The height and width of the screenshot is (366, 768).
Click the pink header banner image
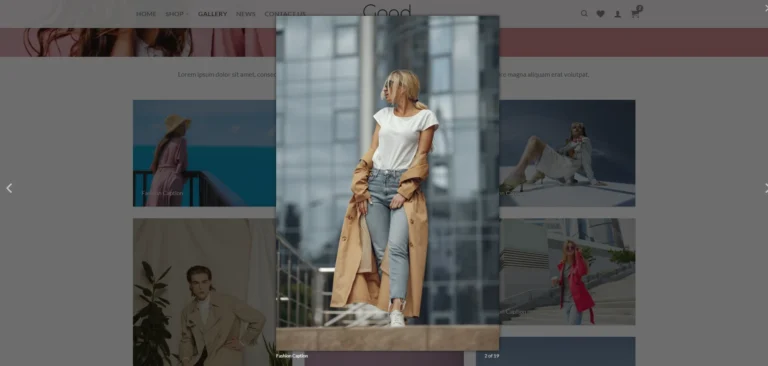pyautogui.click(x=138, y=42)
